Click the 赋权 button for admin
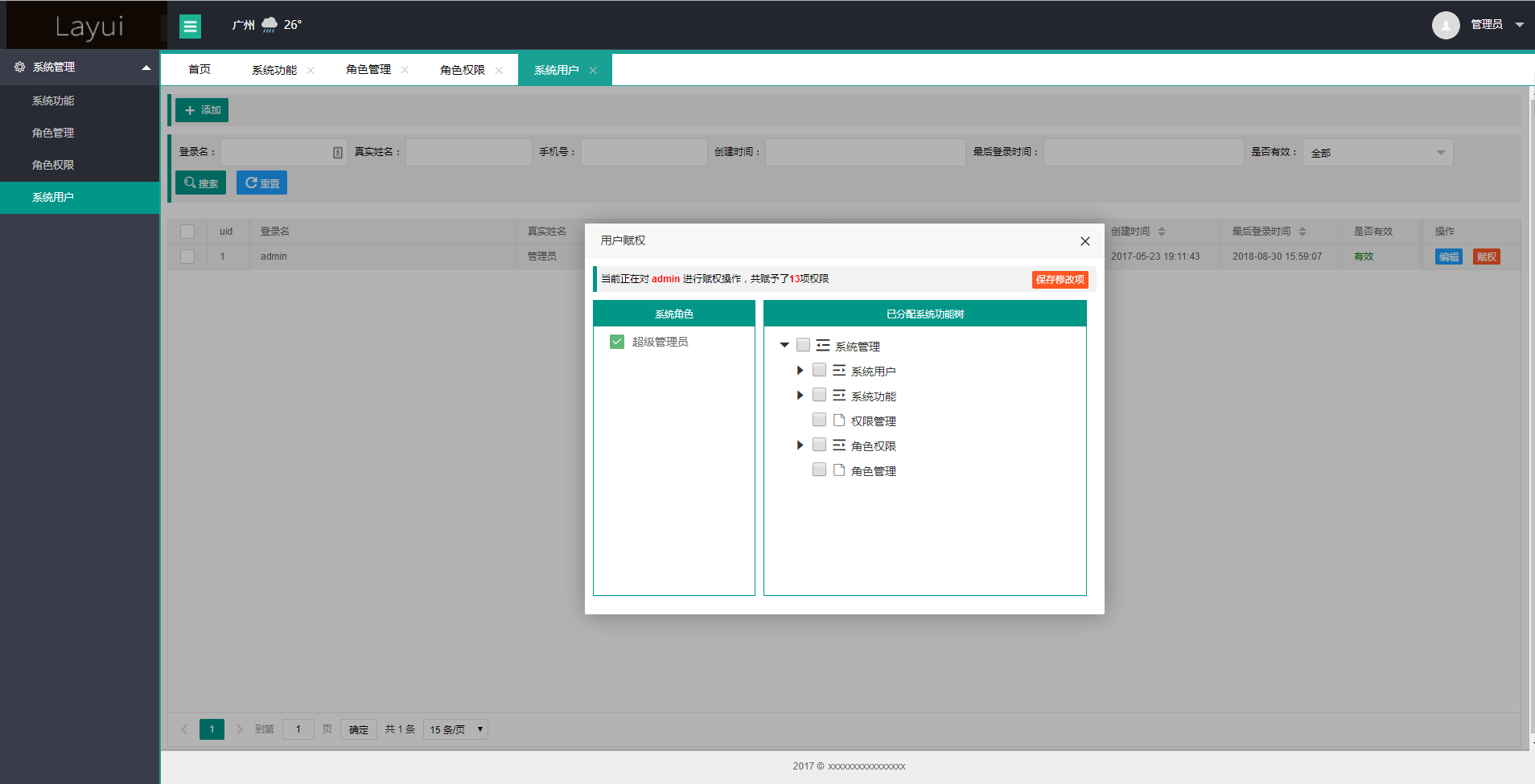 tap(1487, 257)
